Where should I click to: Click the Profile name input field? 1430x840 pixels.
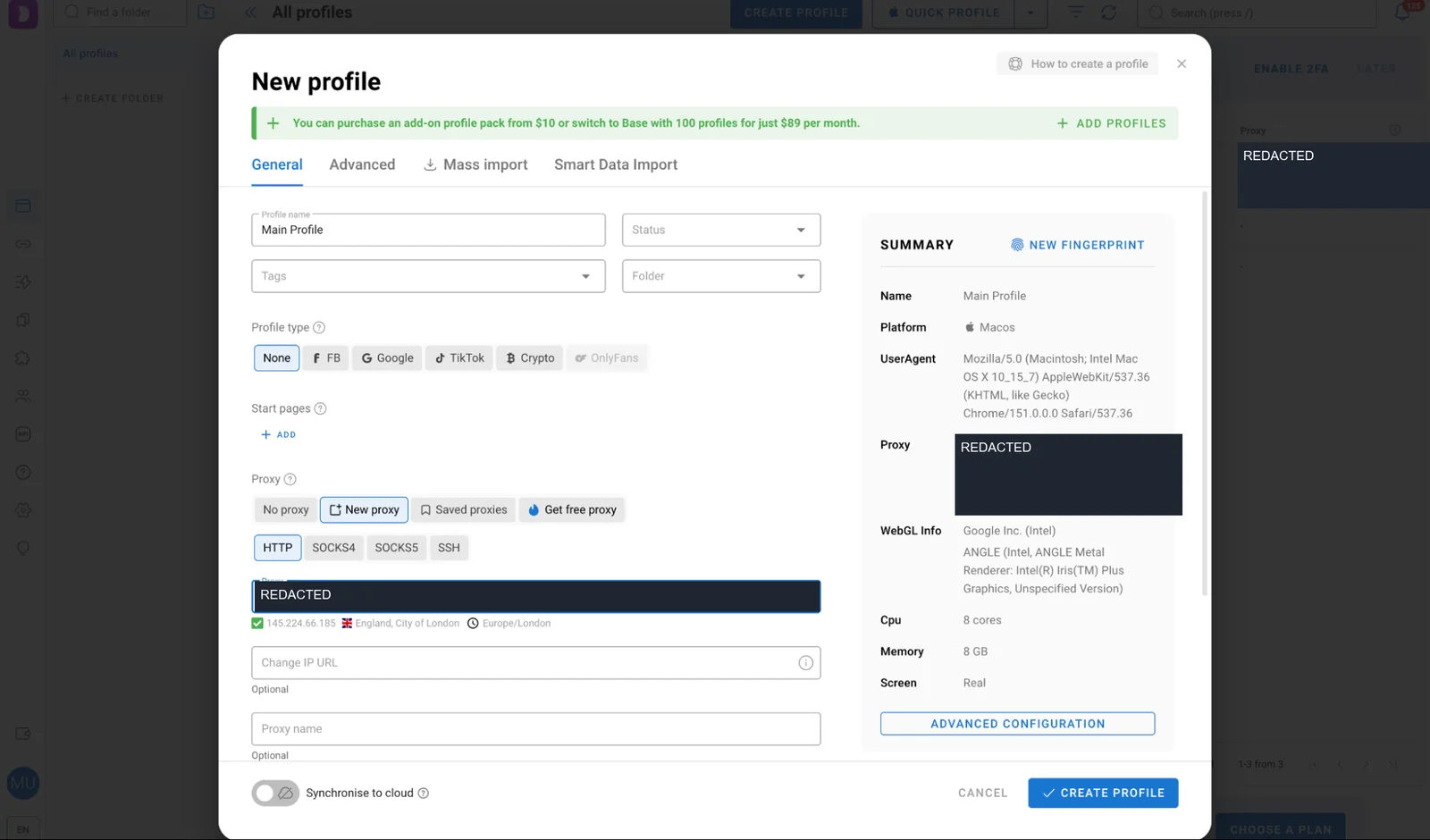[x=428, y=231]
